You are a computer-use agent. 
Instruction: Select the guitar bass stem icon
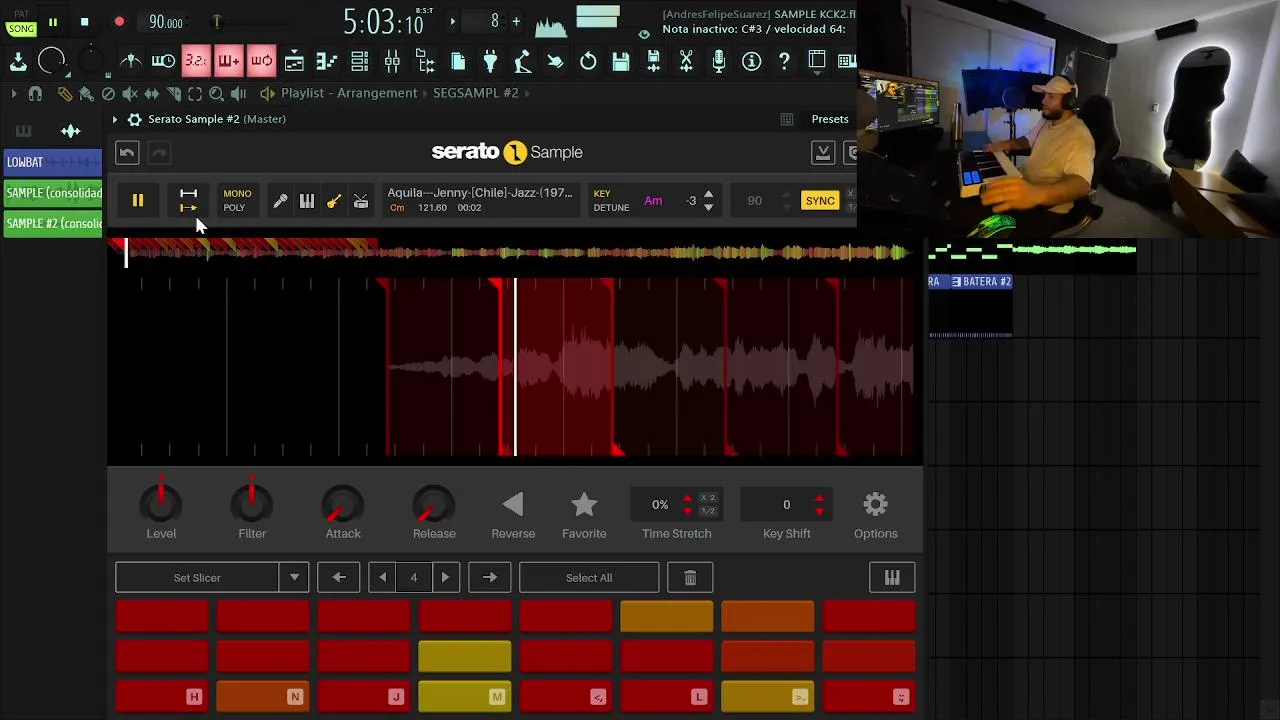pos(334,201)
